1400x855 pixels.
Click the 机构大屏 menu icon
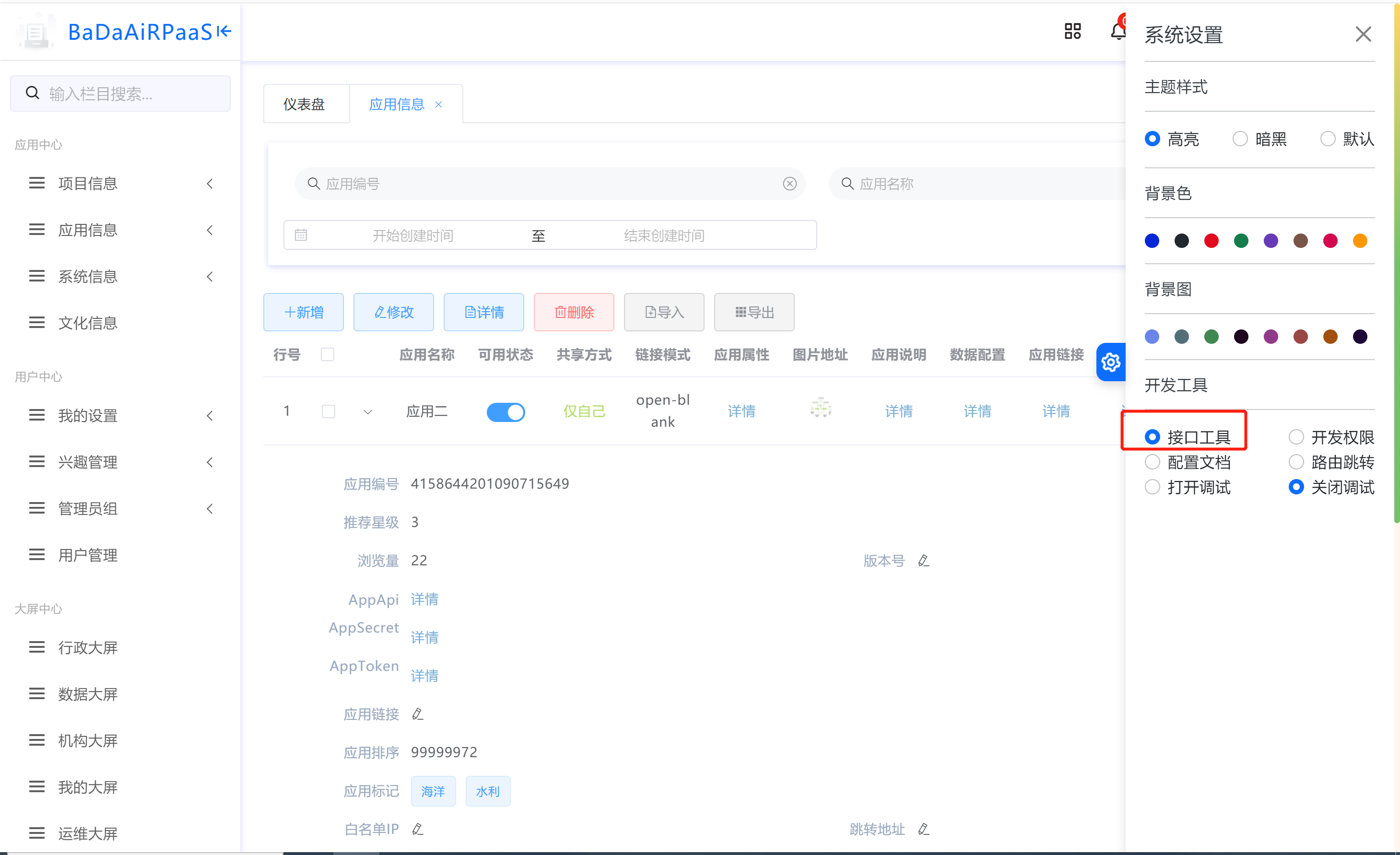point(37,740)
